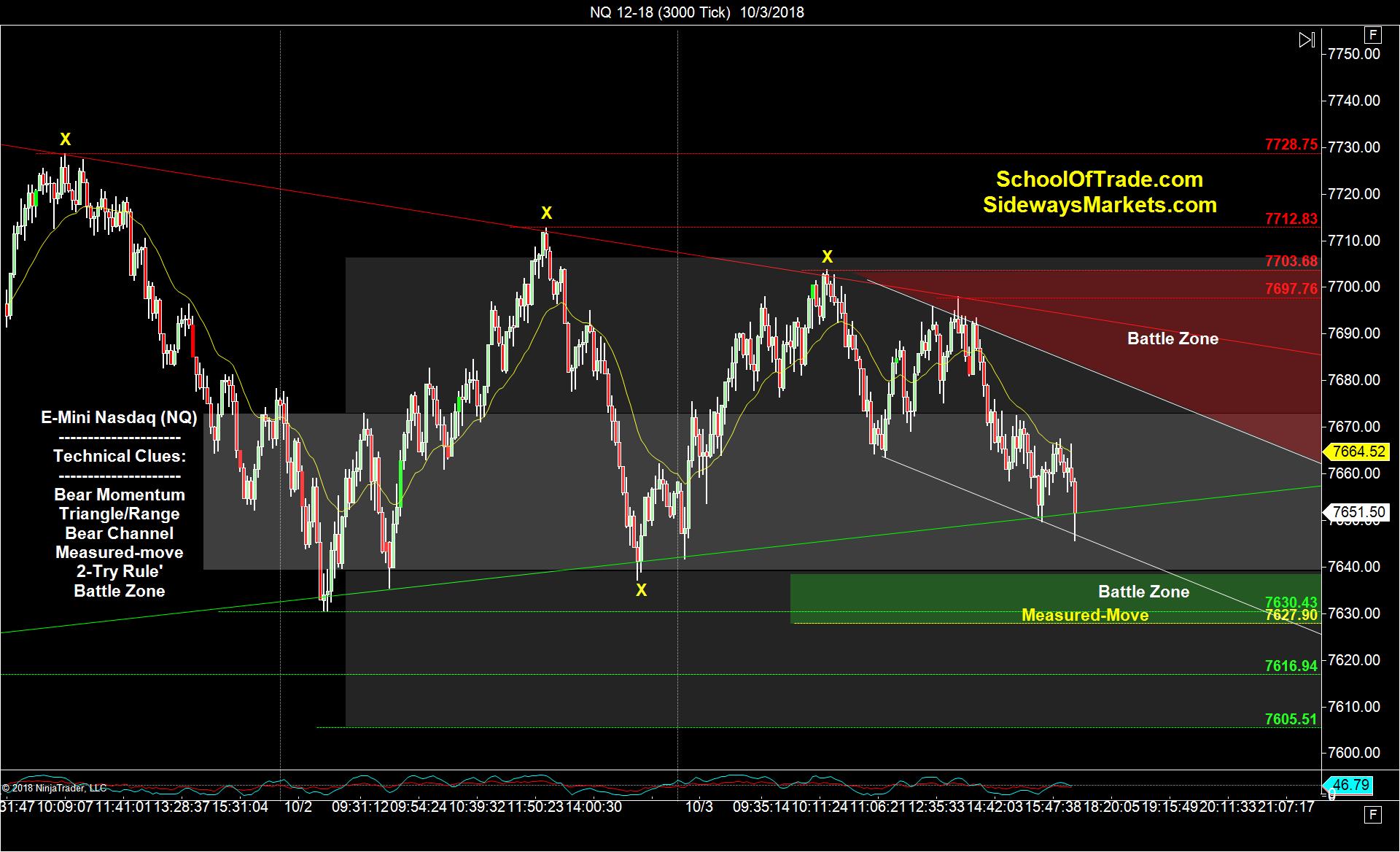Click the 7600.00 price axis label

click(1354, 753)
